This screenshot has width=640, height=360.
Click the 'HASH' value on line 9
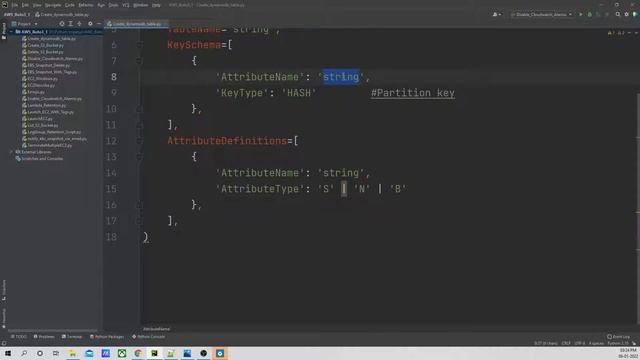[299, 93]
